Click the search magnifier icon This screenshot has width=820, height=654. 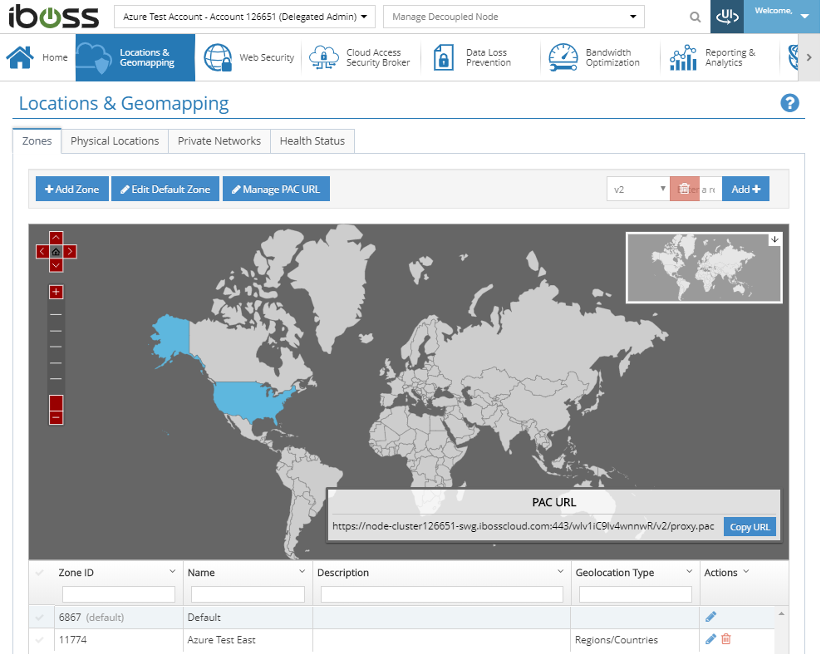click(695, 17)
